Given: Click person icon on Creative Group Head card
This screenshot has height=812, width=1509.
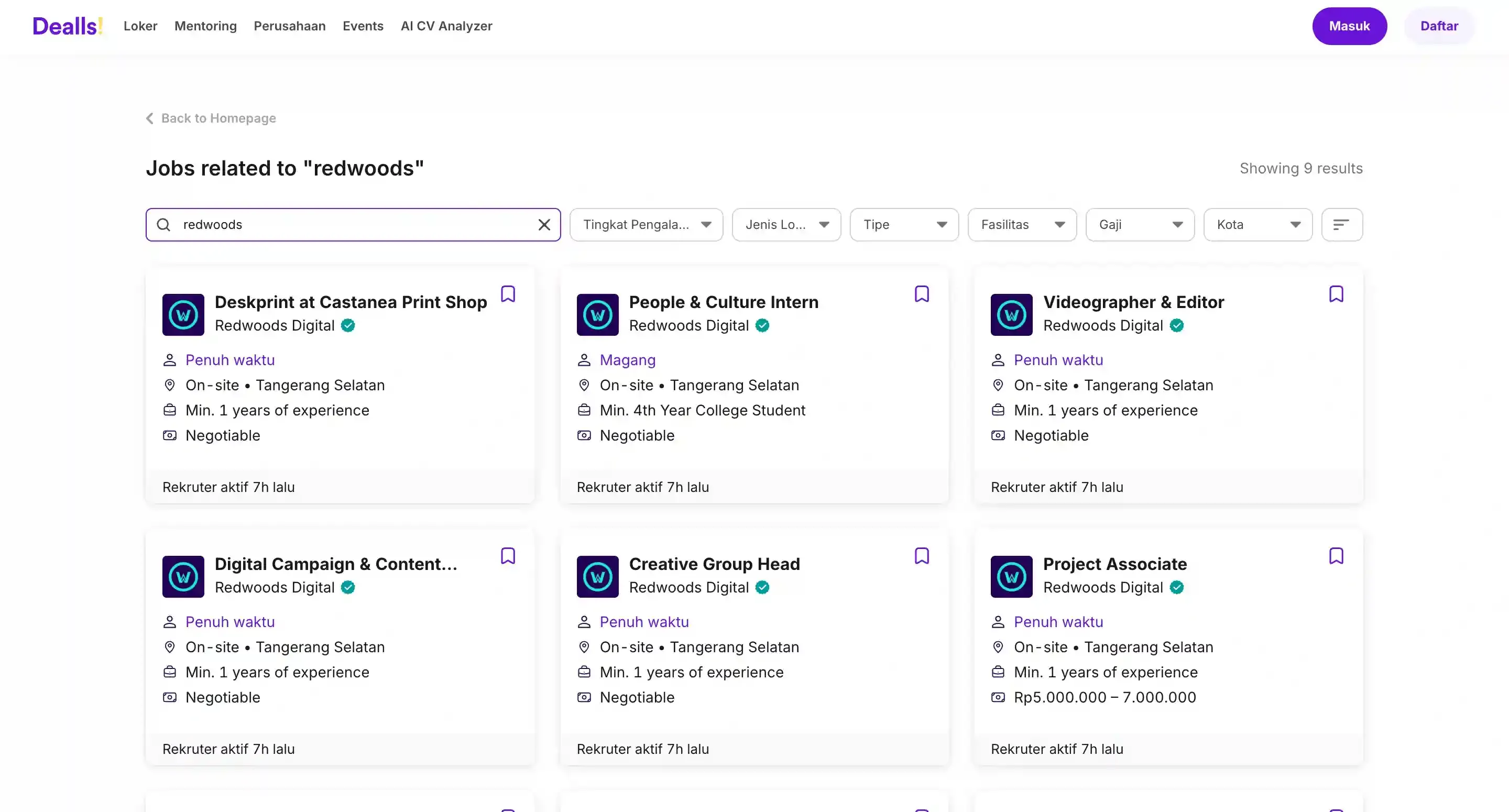Looking at the screenshot, I should [x=584, y=622].
